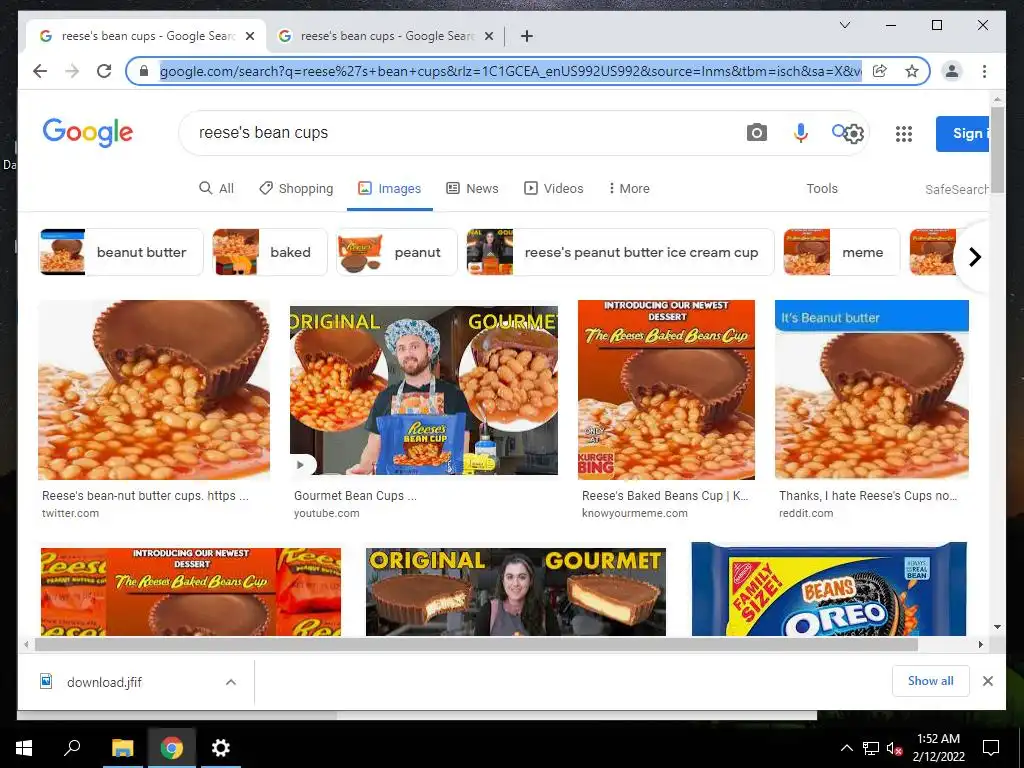The image size is (1024, 768).
Task: Click the share page icon in address bar
Action: pos(880,71)
